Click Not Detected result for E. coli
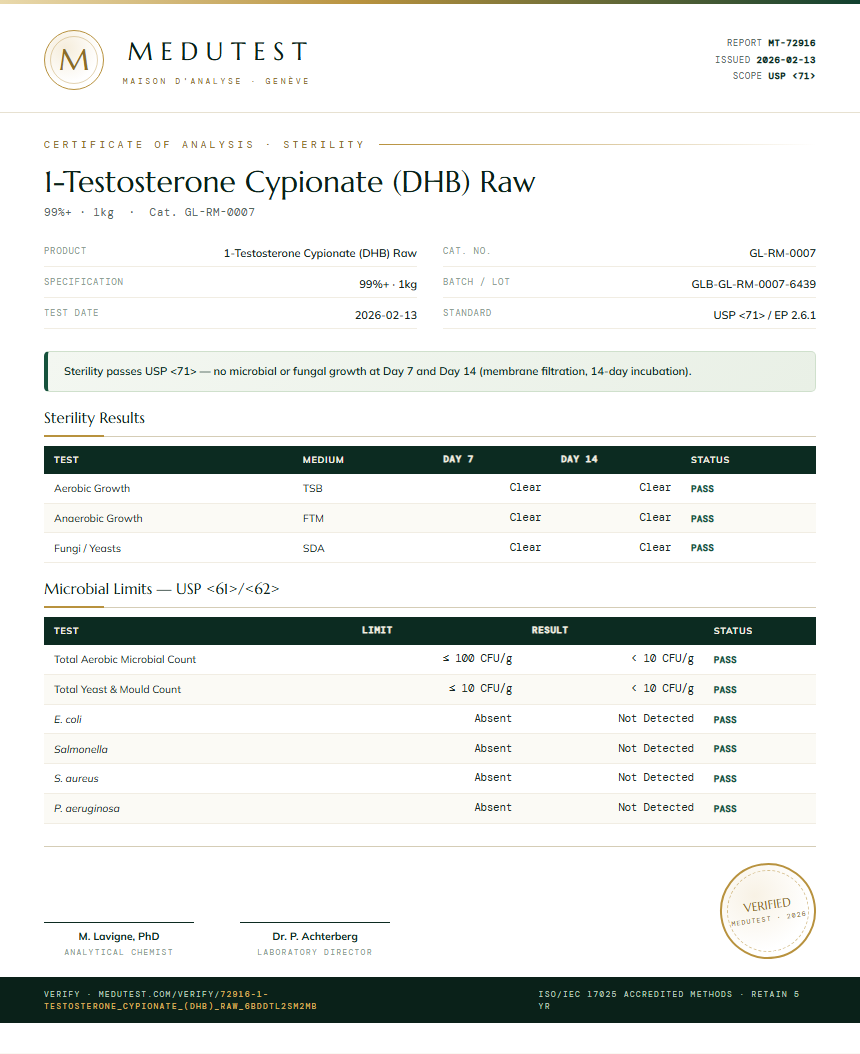 pyautogui.click(x=656, y=719)
